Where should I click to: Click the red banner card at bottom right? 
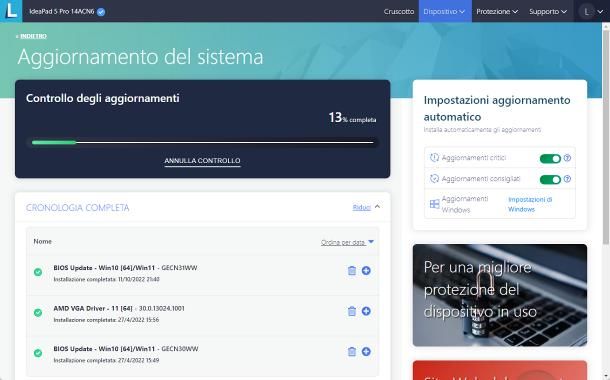[500, 370]
